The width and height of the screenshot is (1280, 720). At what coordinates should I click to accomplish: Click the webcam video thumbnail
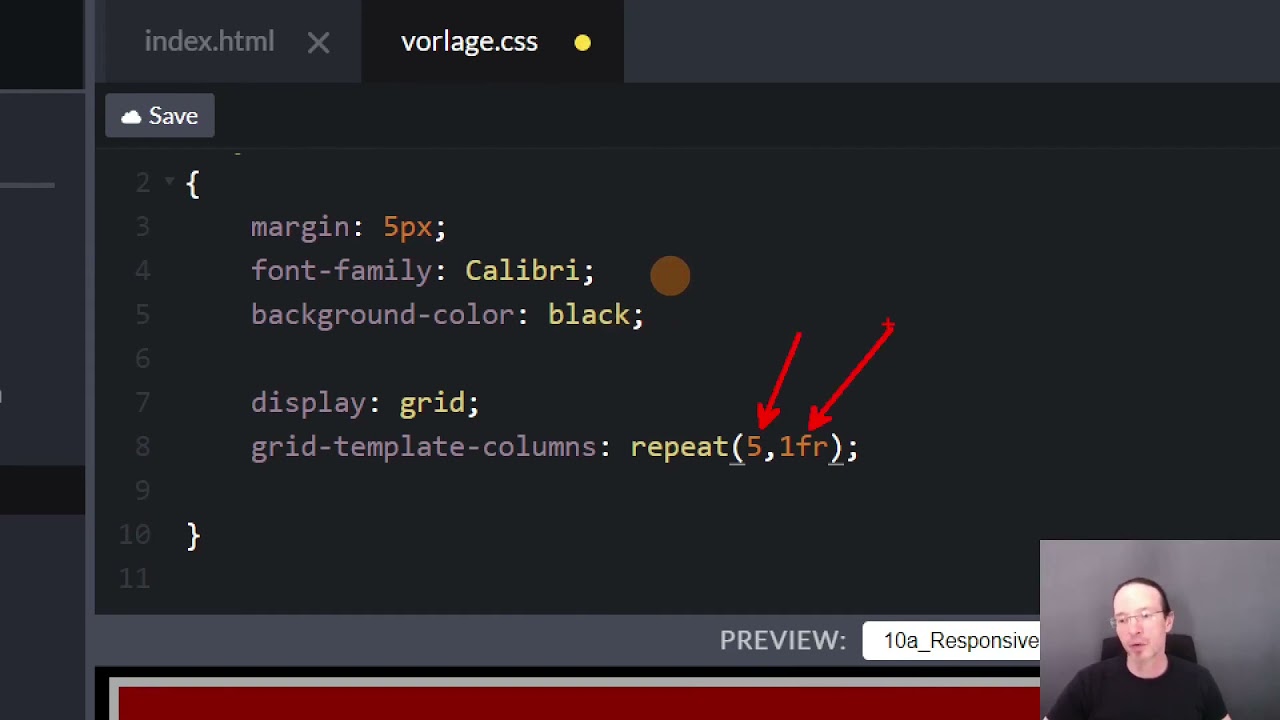point(1160,630)
